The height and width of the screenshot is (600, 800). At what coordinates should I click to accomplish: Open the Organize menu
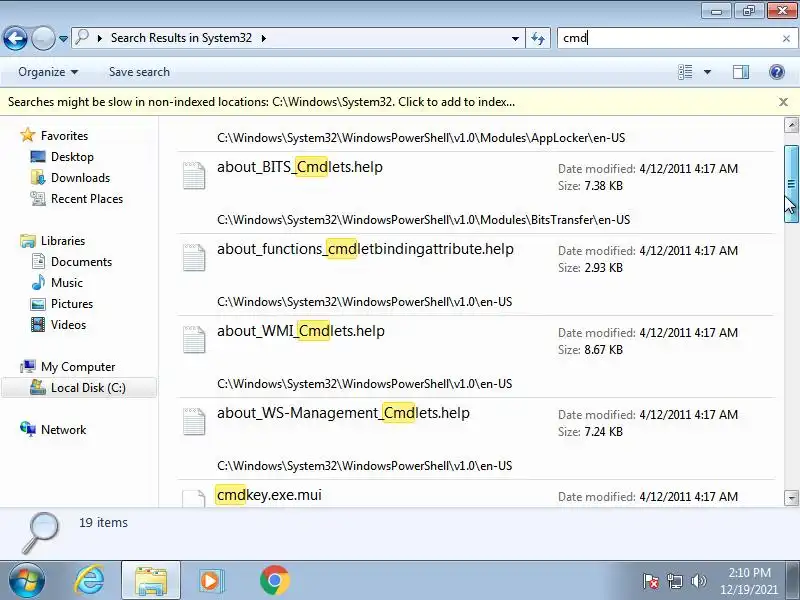click(x=48, y=72)
